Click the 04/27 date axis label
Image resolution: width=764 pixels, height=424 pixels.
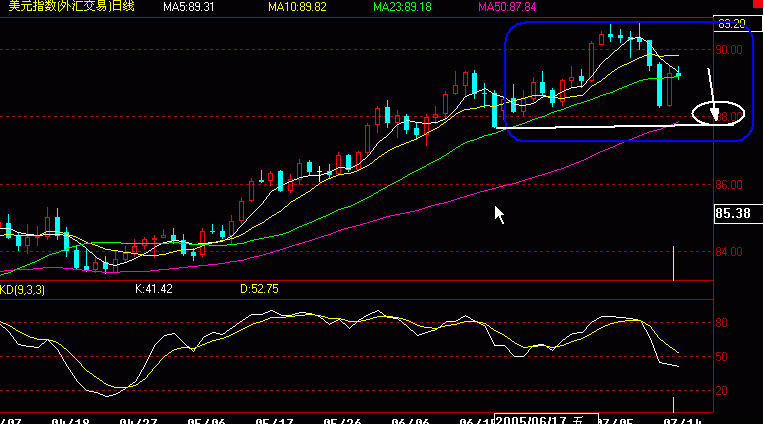[x=138, y=421]
